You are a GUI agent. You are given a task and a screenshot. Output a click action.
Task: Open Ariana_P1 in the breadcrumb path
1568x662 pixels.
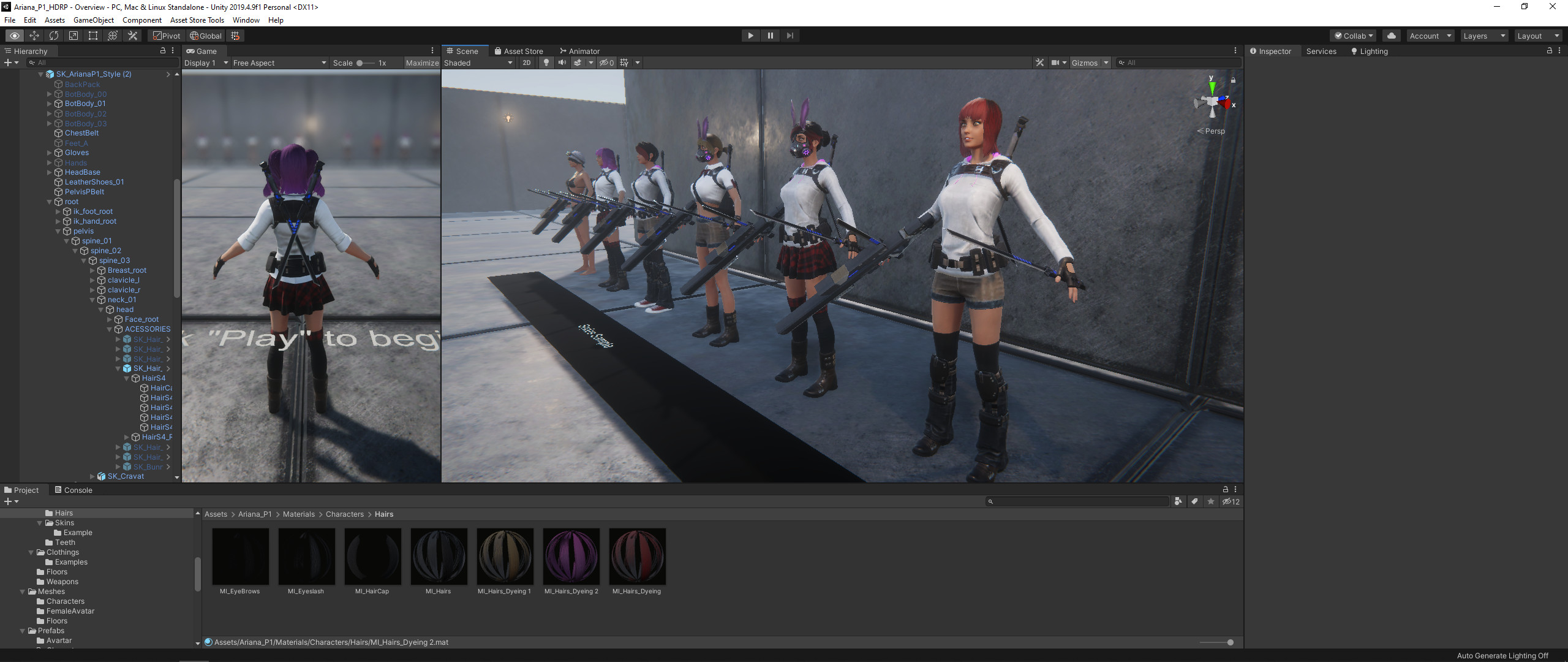click(255, 514)
